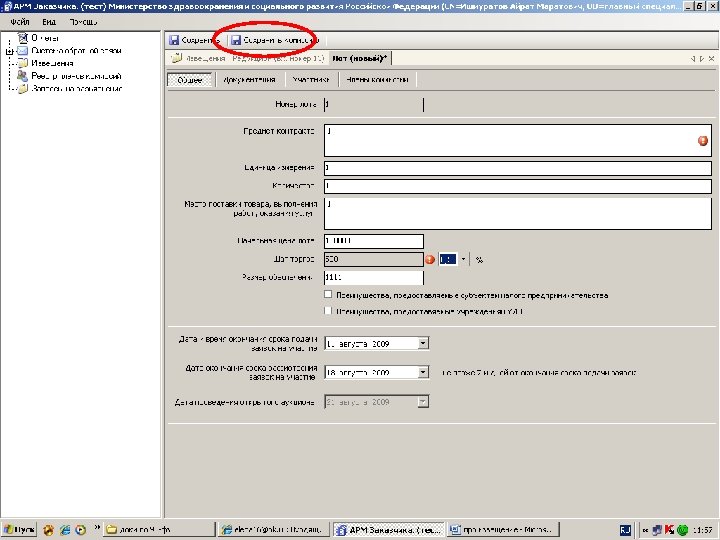Click the Единица измерения input field
This screenshot has height=540, width=720.
(518, 168)
